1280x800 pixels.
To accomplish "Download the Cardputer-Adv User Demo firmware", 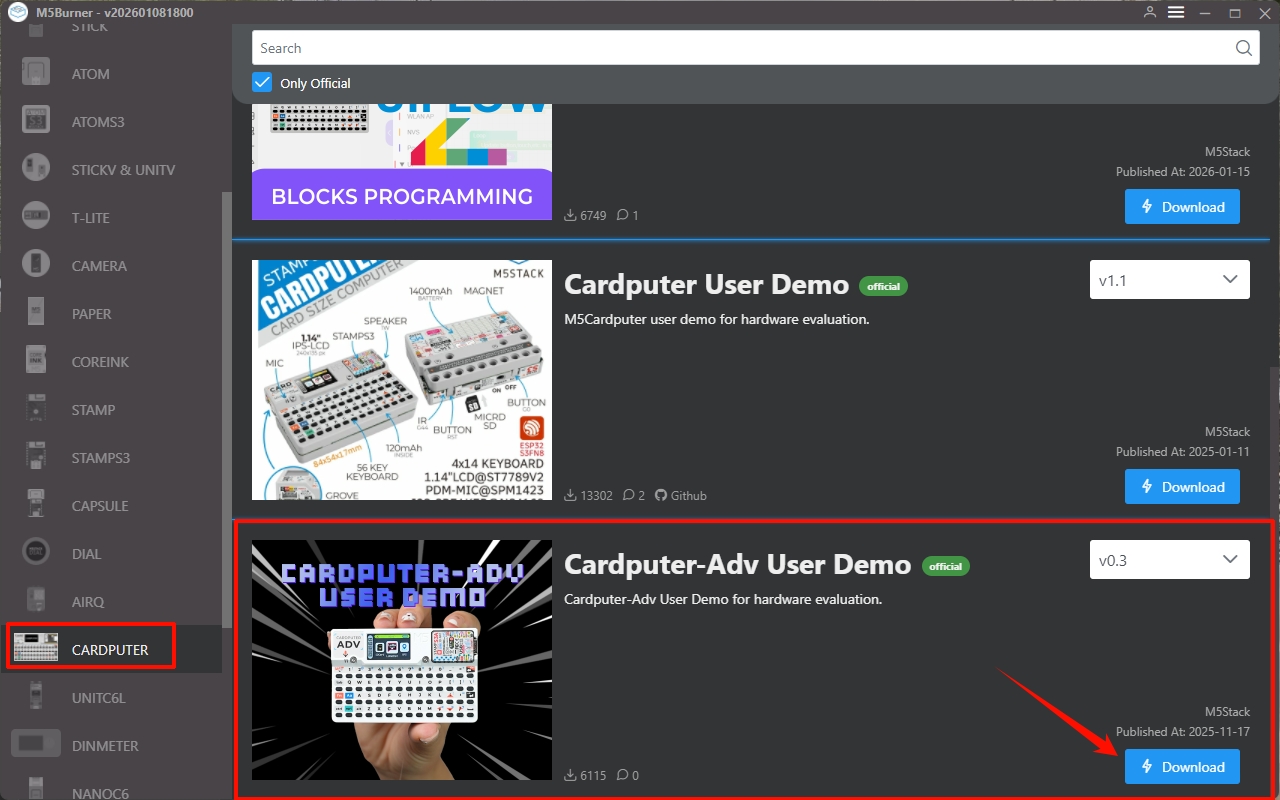I will [x=1182, y=767].
